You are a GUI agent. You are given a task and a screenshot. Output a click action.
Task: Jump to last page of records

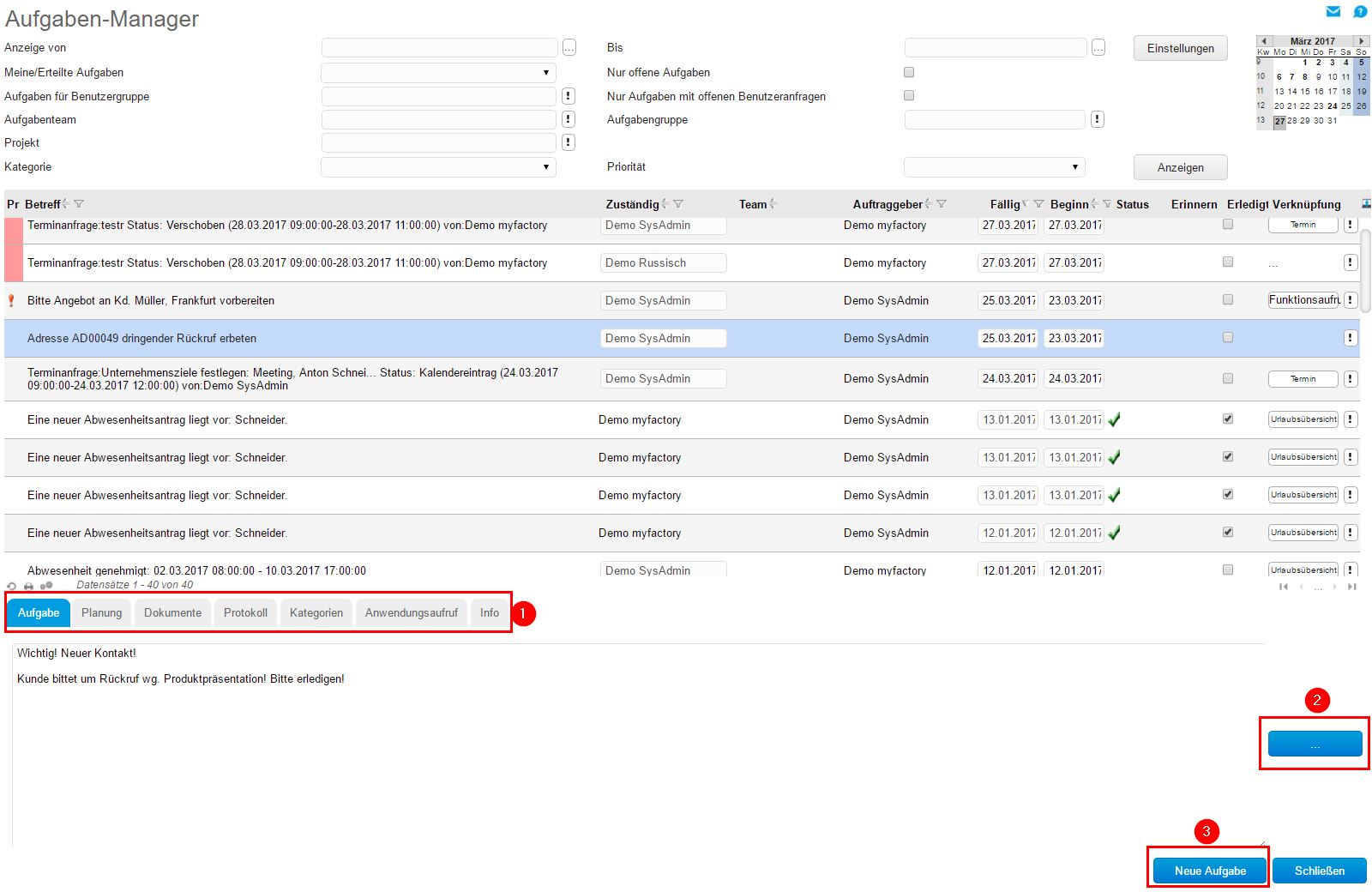(x=1352, y=587)
